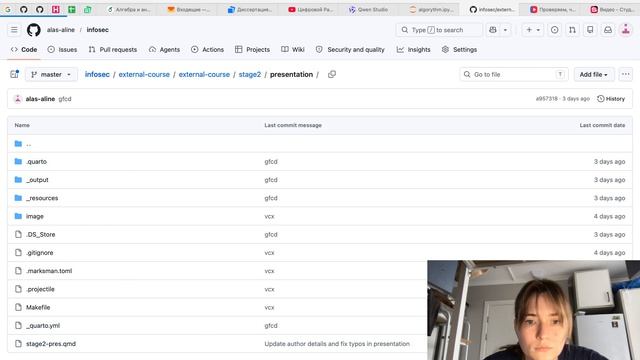
Task: Open the user profile avatar menu
Action: tap(626, 30)
